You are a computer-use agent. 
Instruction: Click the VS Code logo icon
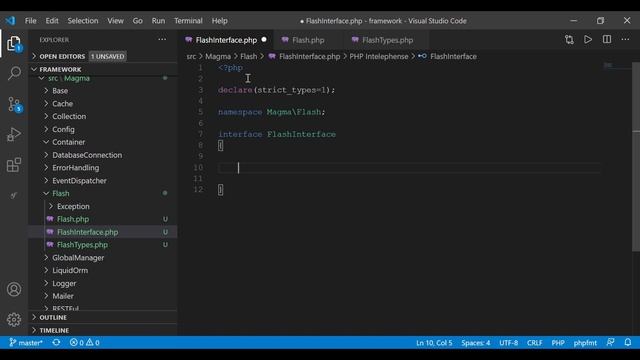pos(10,20)
